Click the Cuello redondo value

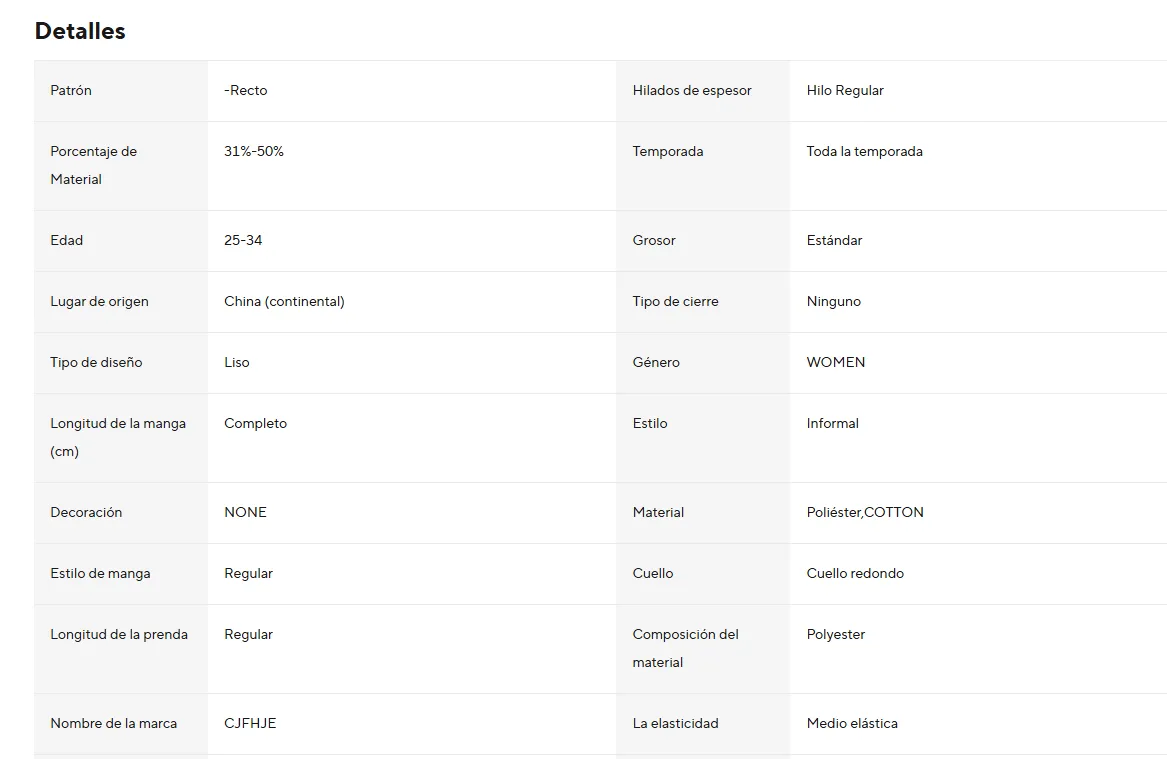tap(855, 573)
